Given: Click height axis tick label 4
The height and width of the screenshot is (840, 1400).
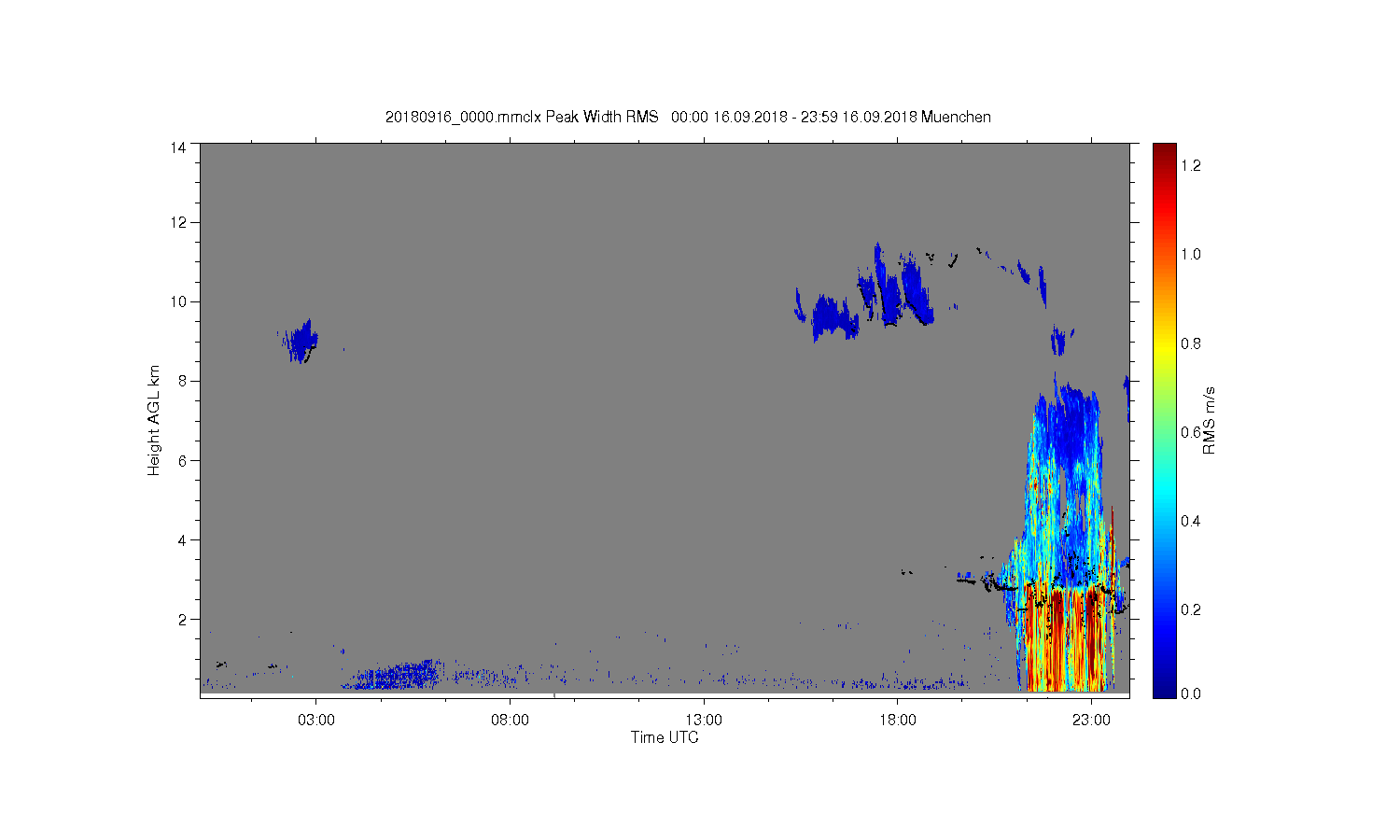Looking at the screenshot, I should pos(183,539).
